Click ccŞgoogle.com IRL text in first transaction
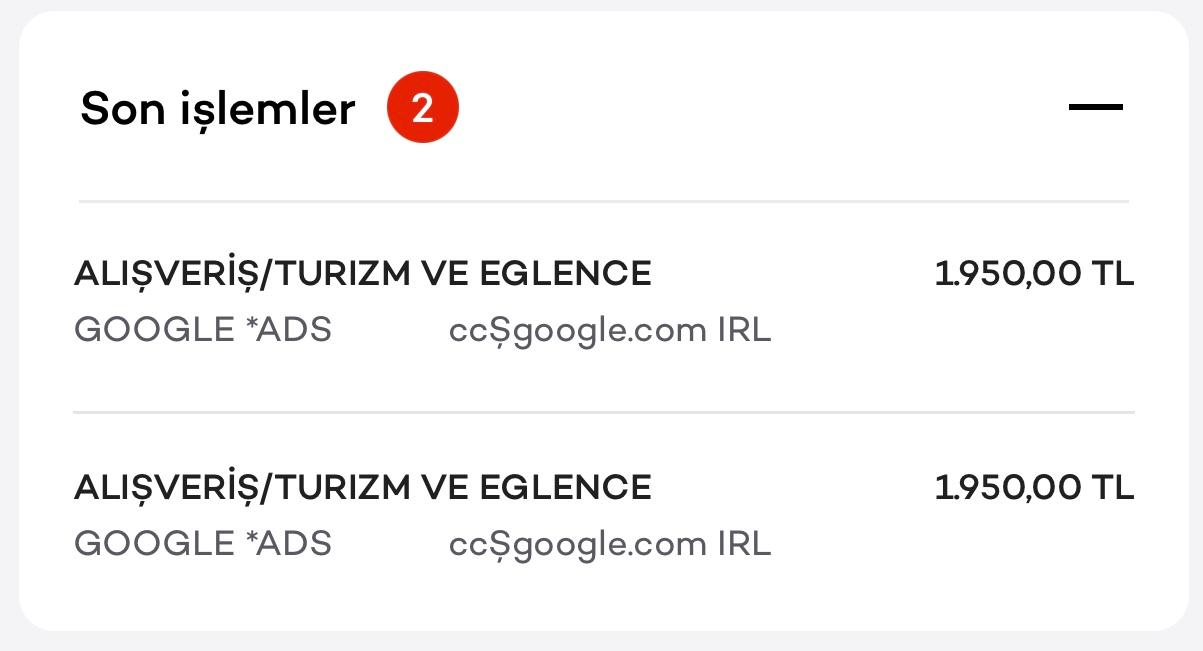Viewport: 1203px width, 651px height. [x=609, y=328]
